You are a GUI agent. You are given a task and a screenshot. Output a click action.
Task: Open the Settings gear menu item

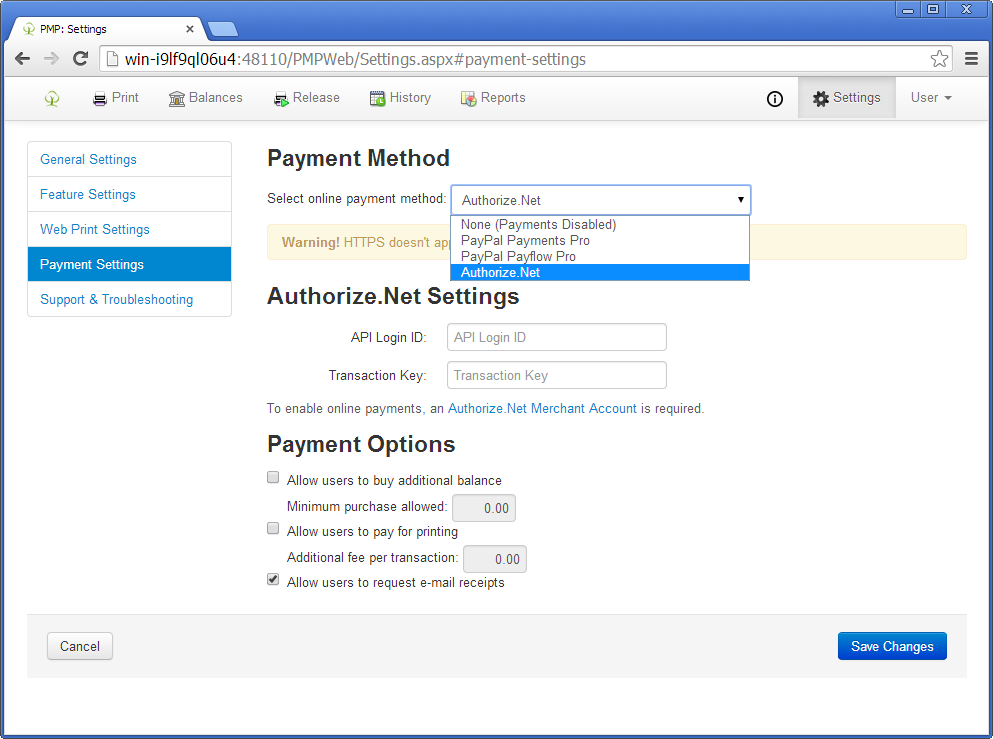[847, 98]
